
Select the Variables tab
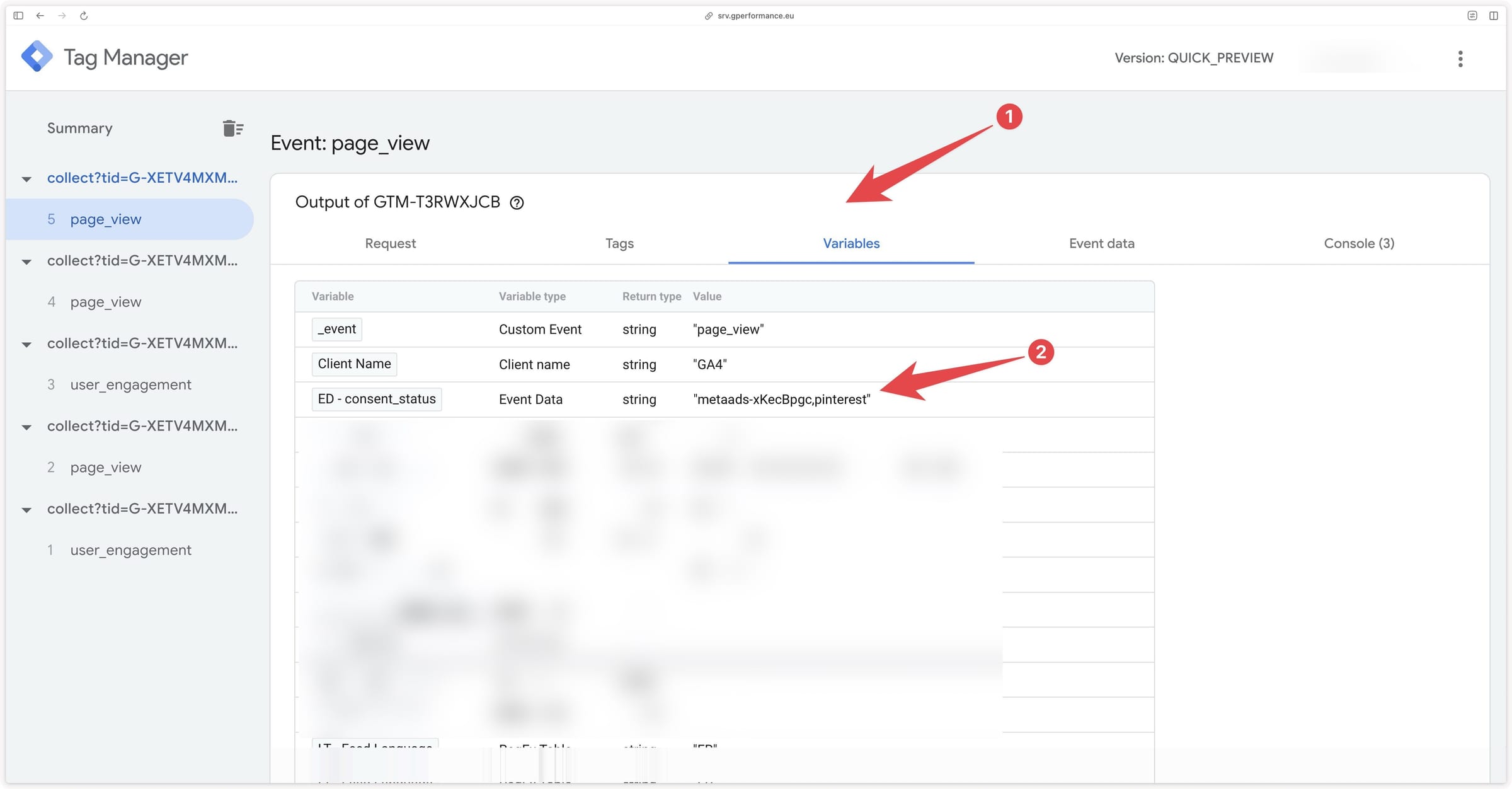tap(851, 243)
